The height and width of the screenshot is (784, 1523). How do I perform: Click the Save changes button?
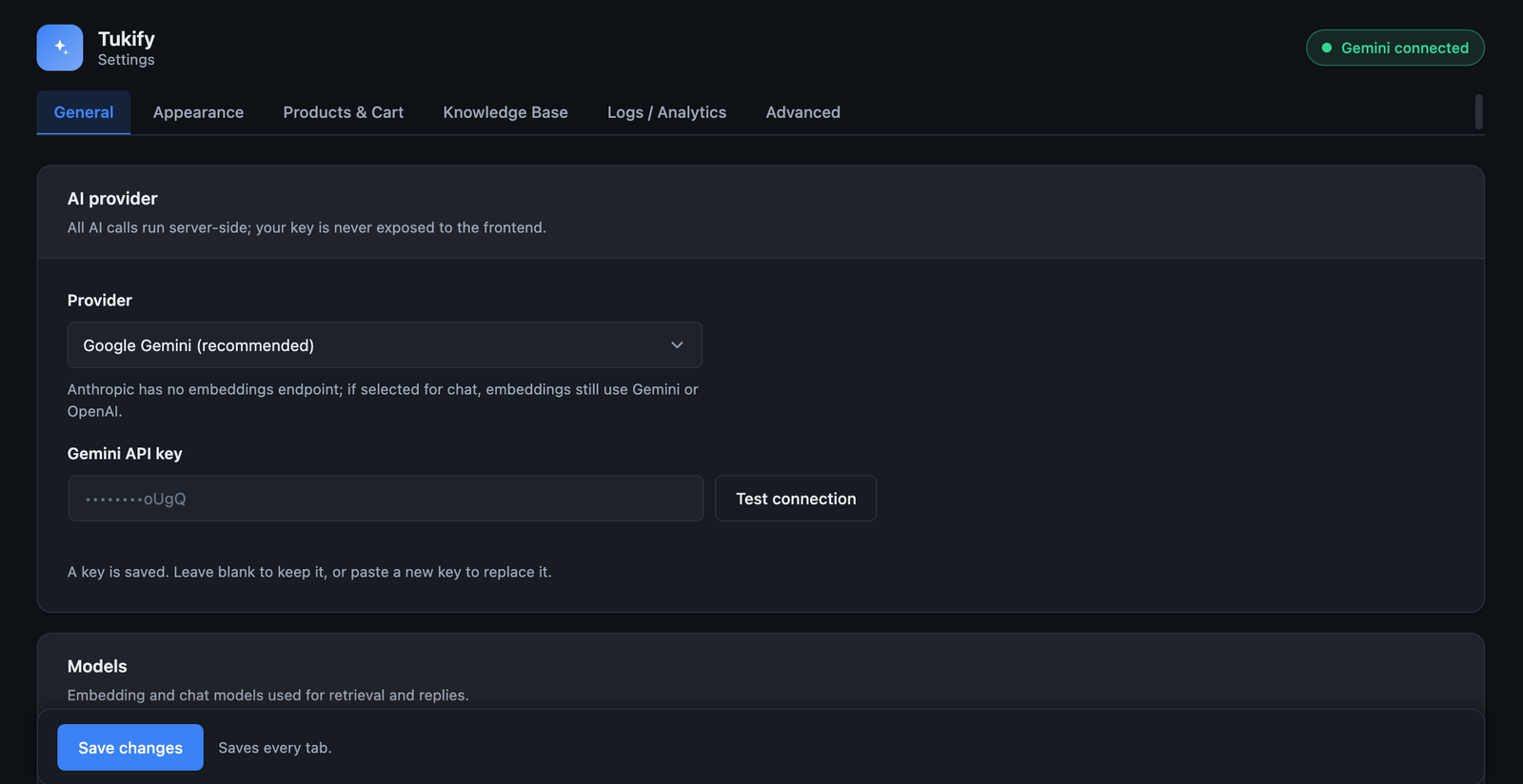click(x=130, y=748)
